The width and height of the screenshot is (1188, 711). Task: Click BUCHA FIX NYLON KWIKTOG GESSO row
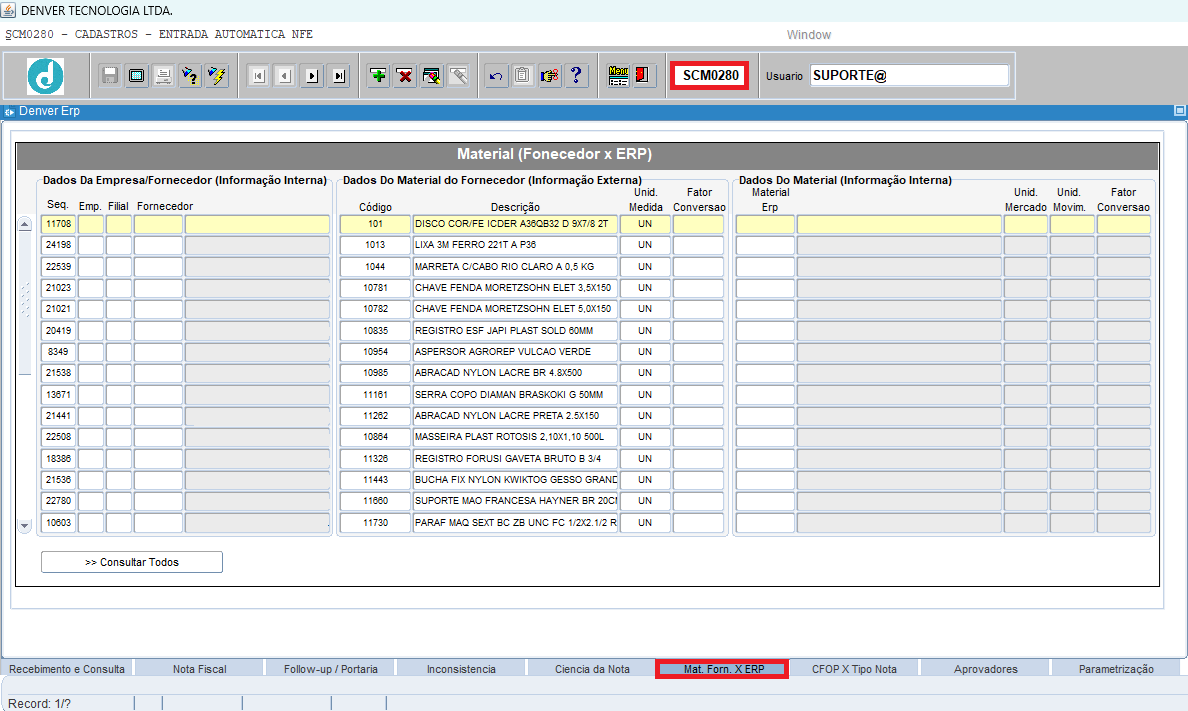[515, 480]
